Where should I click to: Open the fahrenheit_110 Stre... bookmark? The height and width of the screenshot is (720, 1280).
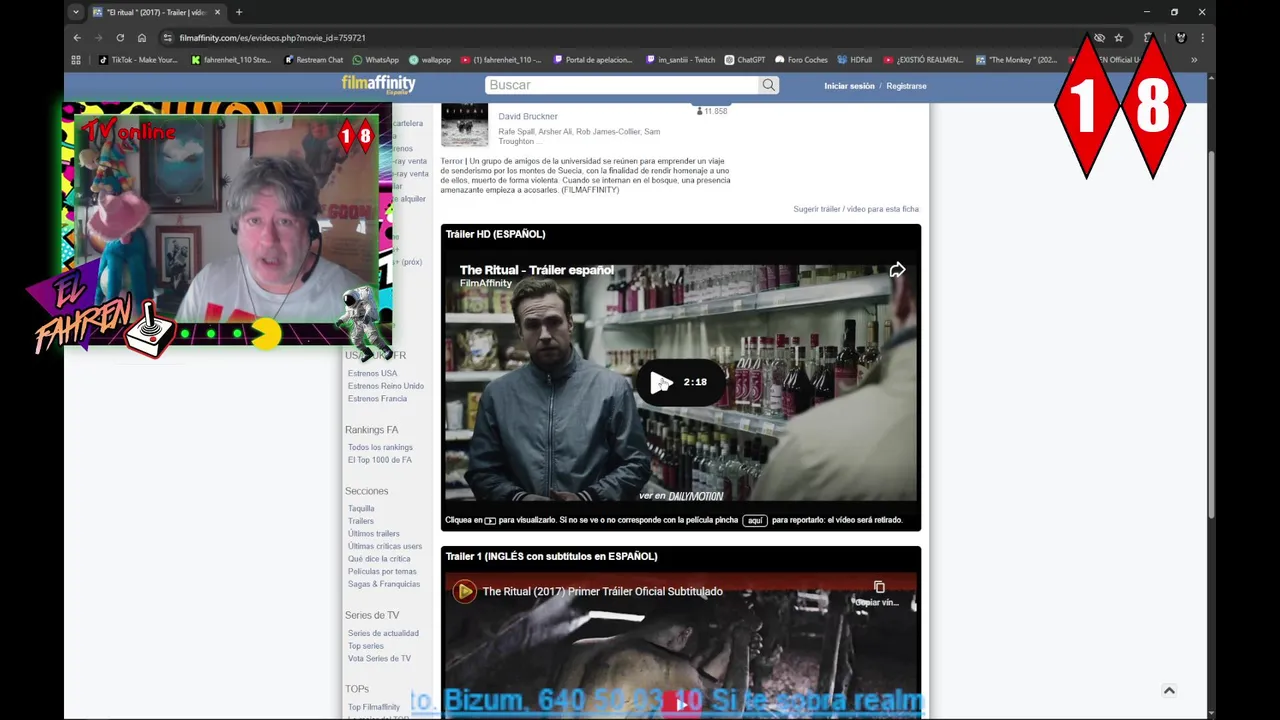click(x=231, y=60)
